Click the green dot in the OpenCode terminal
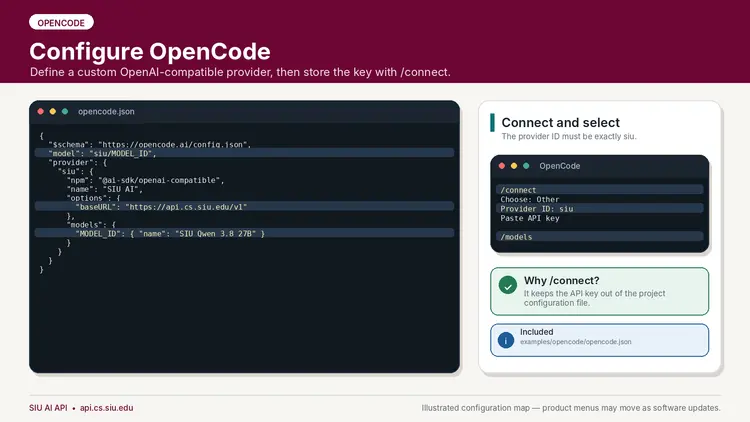 point(526,166)
